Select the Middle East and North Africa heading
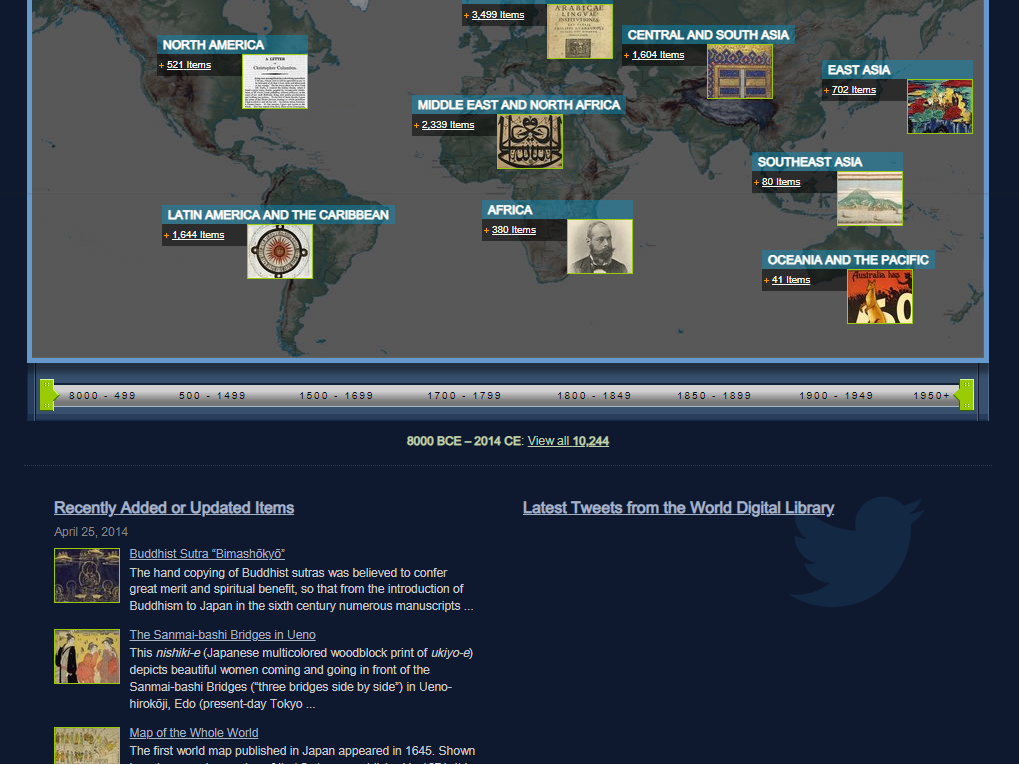Image resolution: width=1019 pixels, height=764 pixels. pyautogui.click(x=519, y=105)
